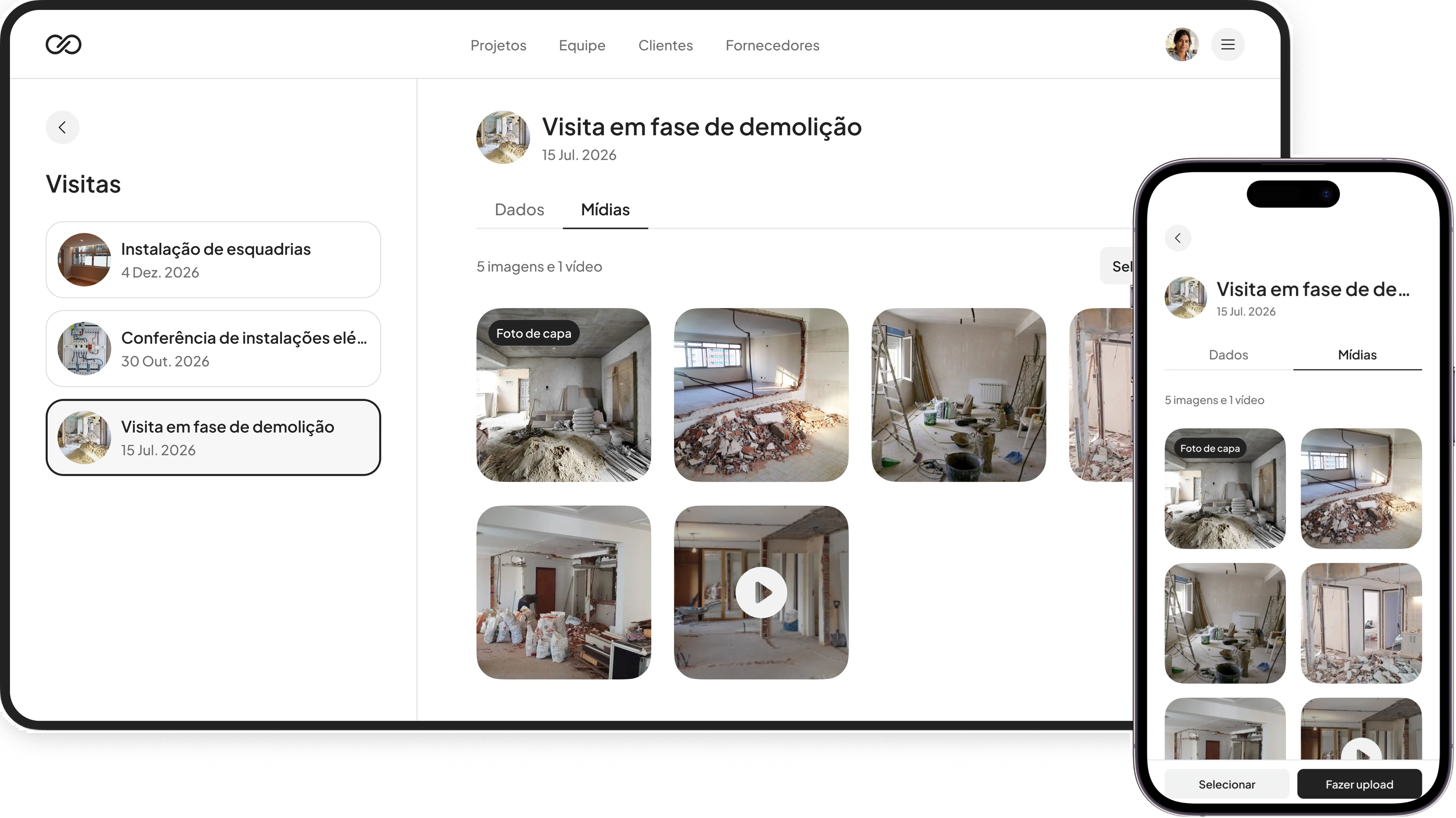Click the partially hidden Selecionar button on tablet
The image size is (1456, 818).
[1117, 266]
